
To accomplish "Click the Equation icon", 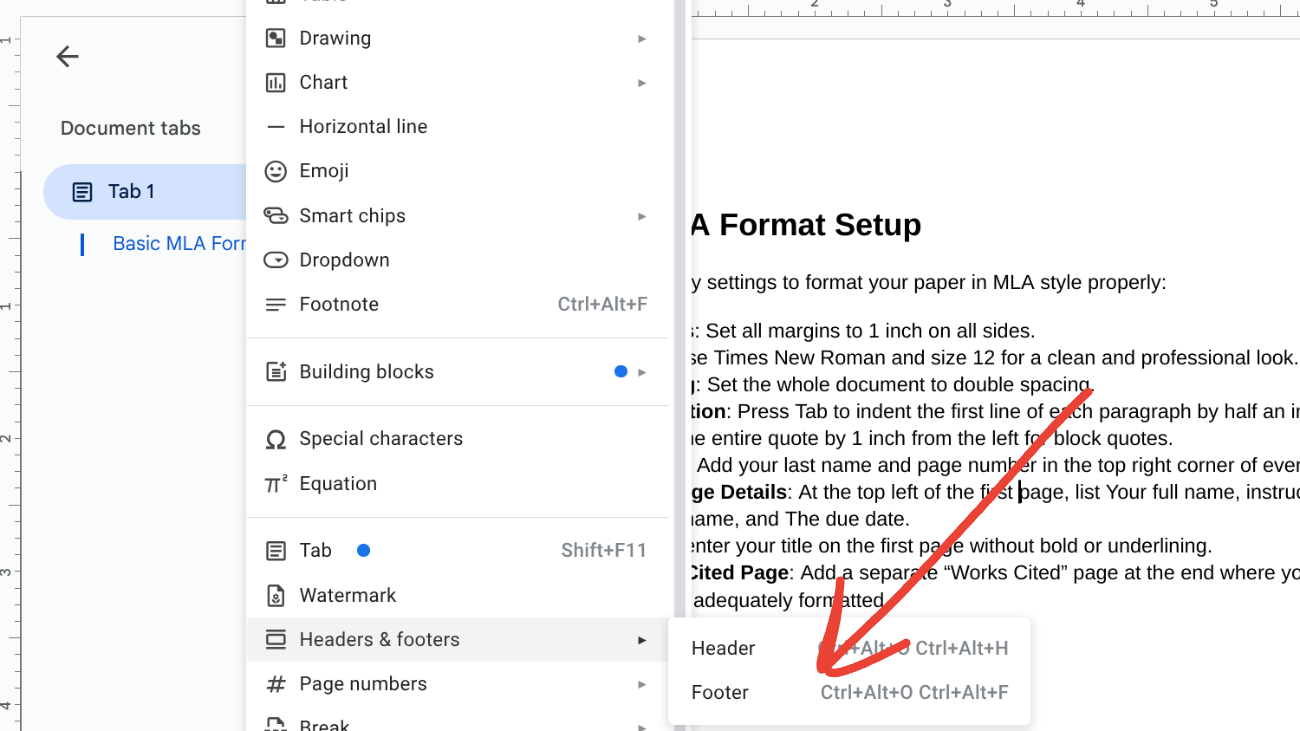I will [275, 483].
